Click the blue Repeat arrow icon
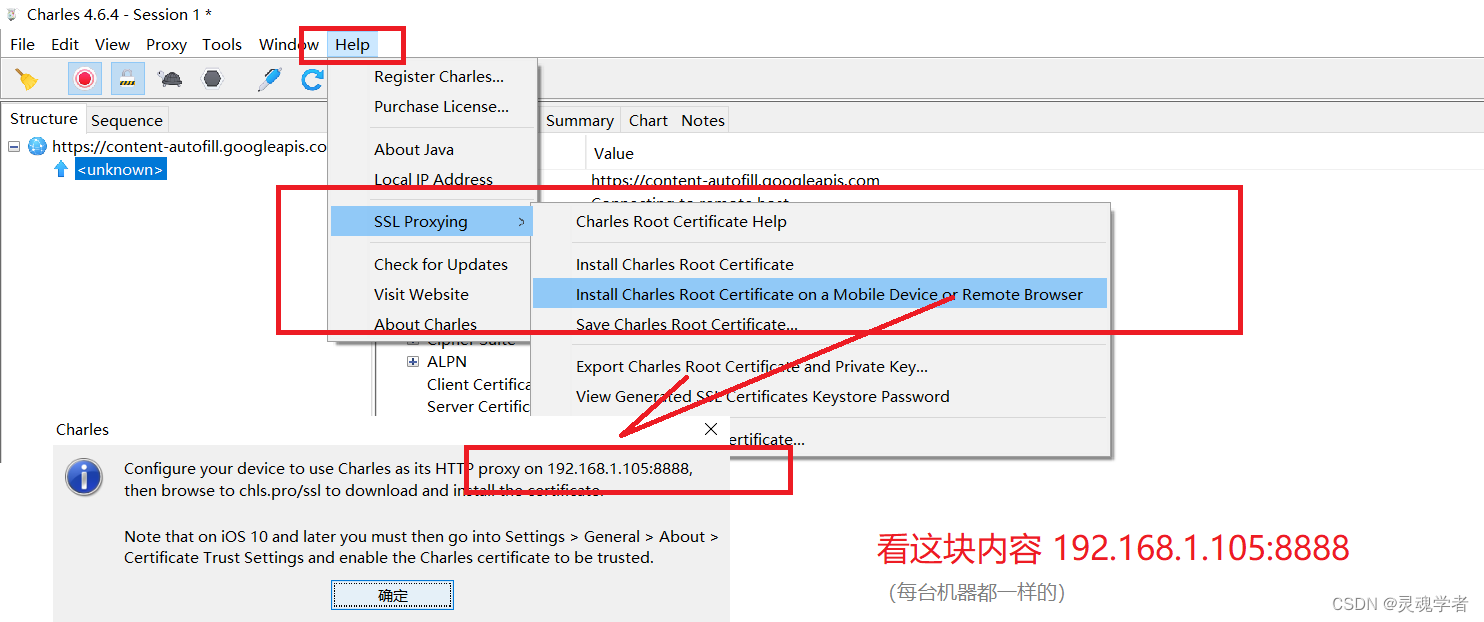 click(x=313, y=79)
